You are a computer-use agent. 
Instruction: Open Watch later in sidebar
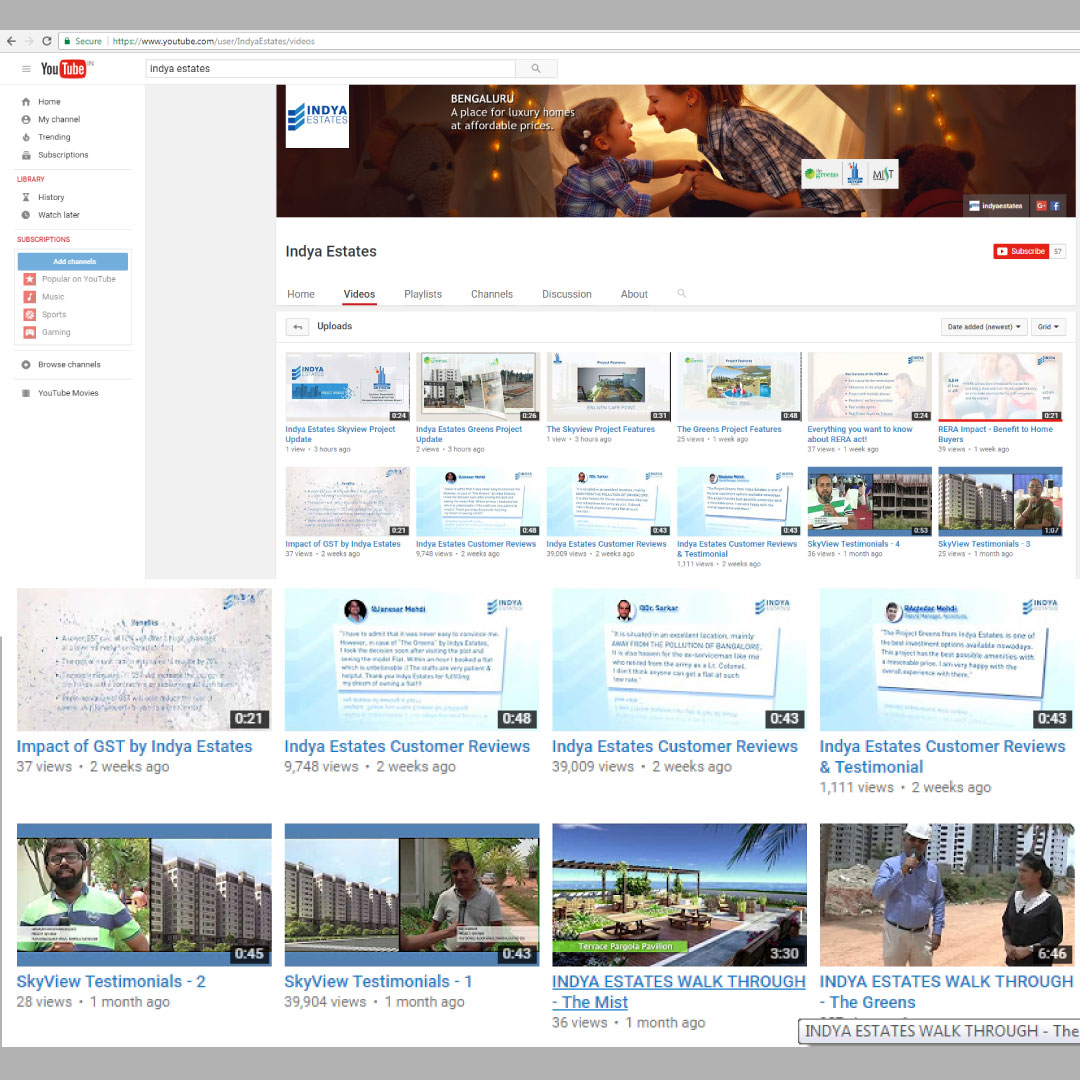[x=59, y=215]
